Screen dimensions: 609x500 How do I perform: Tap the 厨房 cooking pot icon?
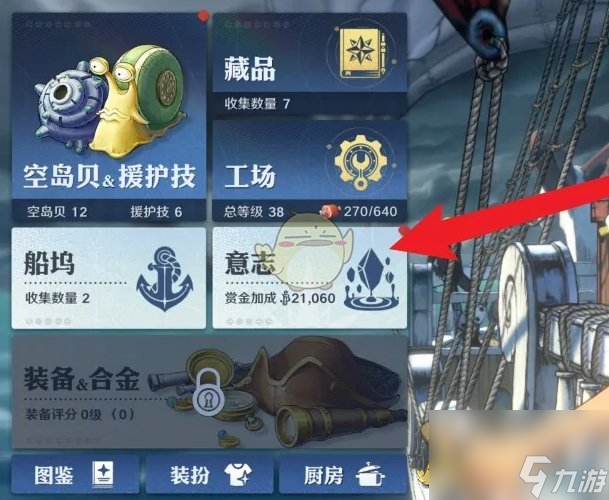(370, 474)
